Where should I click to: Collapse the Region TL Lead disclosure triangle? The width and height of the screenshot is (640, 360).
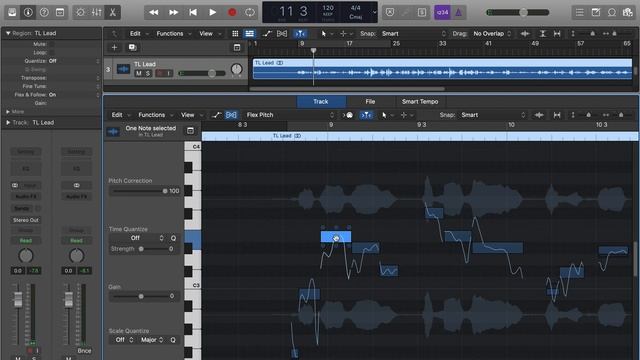coord(8,33)
